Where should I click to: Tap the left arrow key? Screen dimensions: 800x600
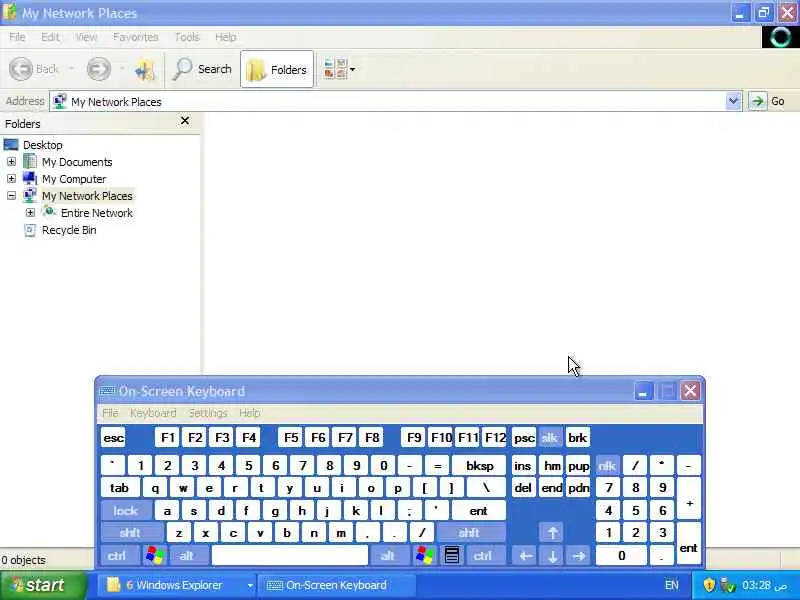(525, 556)
